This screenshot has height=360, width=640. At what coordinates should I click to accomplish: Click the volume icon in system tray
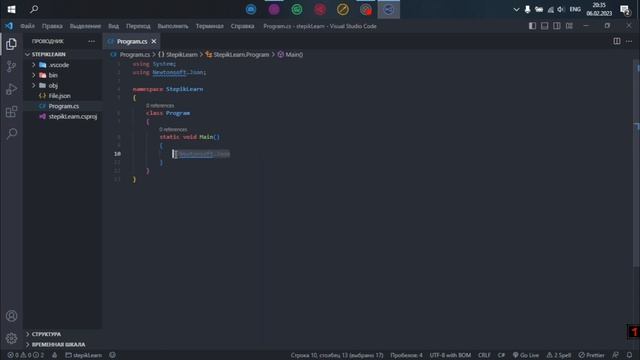[561, 9]
